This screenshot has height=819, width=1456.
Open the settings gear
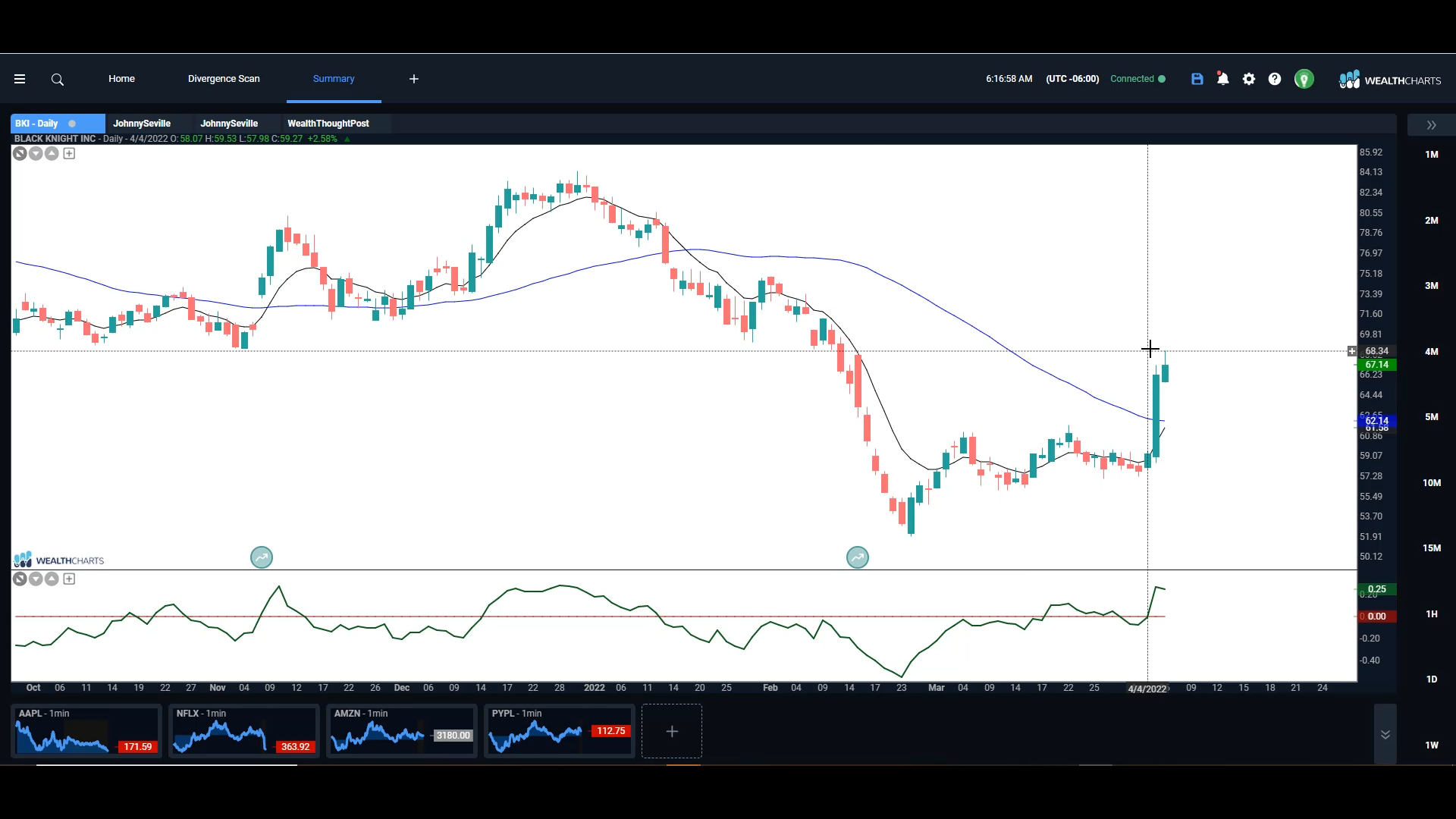tap(1249, 79)
